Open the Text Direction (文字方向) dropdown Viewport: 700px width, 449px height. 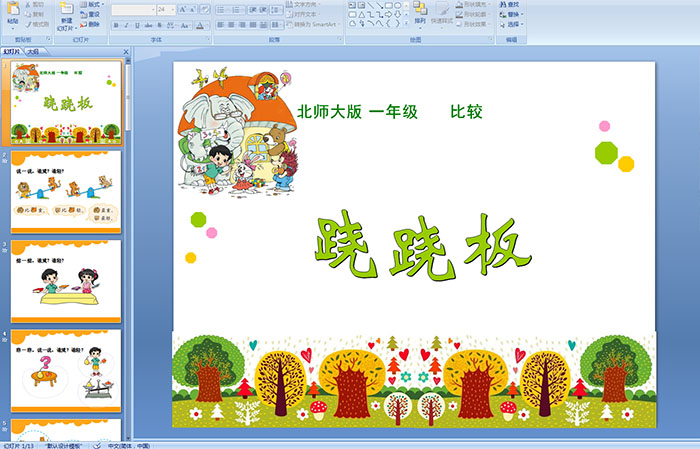[304, 4]
